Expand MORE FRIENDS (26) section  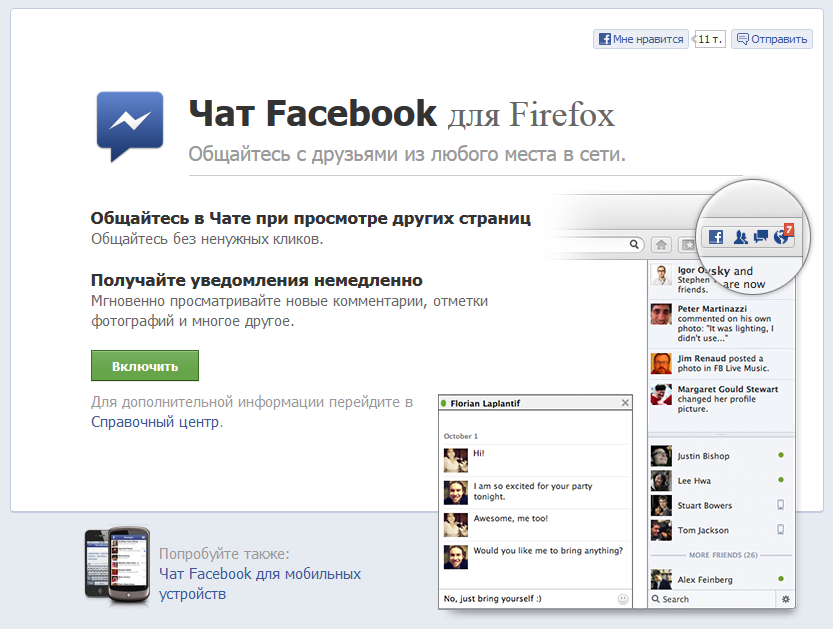click(x=722, y=555)
